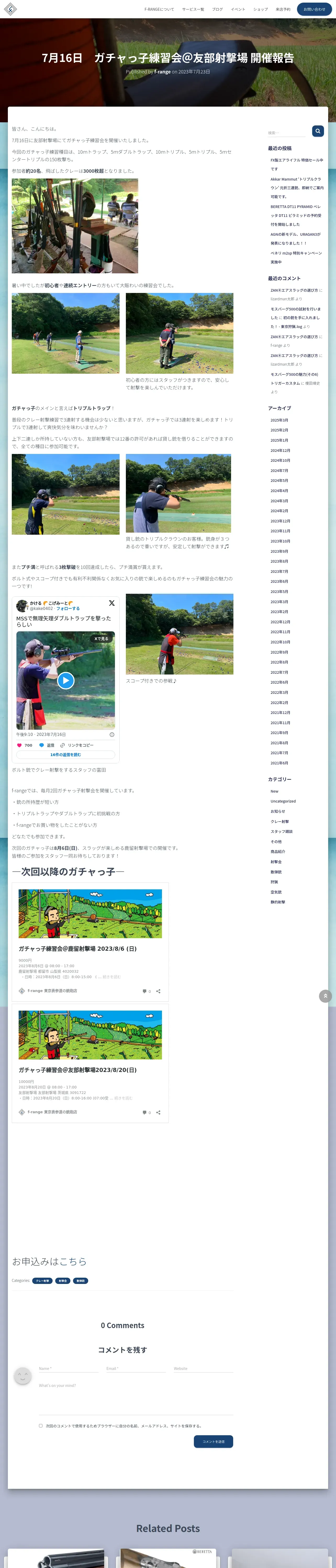Click the クレー射撃 category tag below article
Image resolution: width=336 pixels, height=1568 pixels.
point(43,1281)
